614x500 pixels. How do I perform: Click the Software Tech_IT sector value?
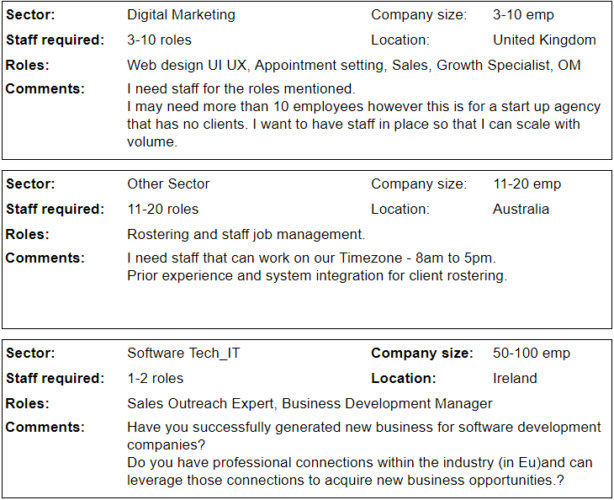[x=183, y=353]
